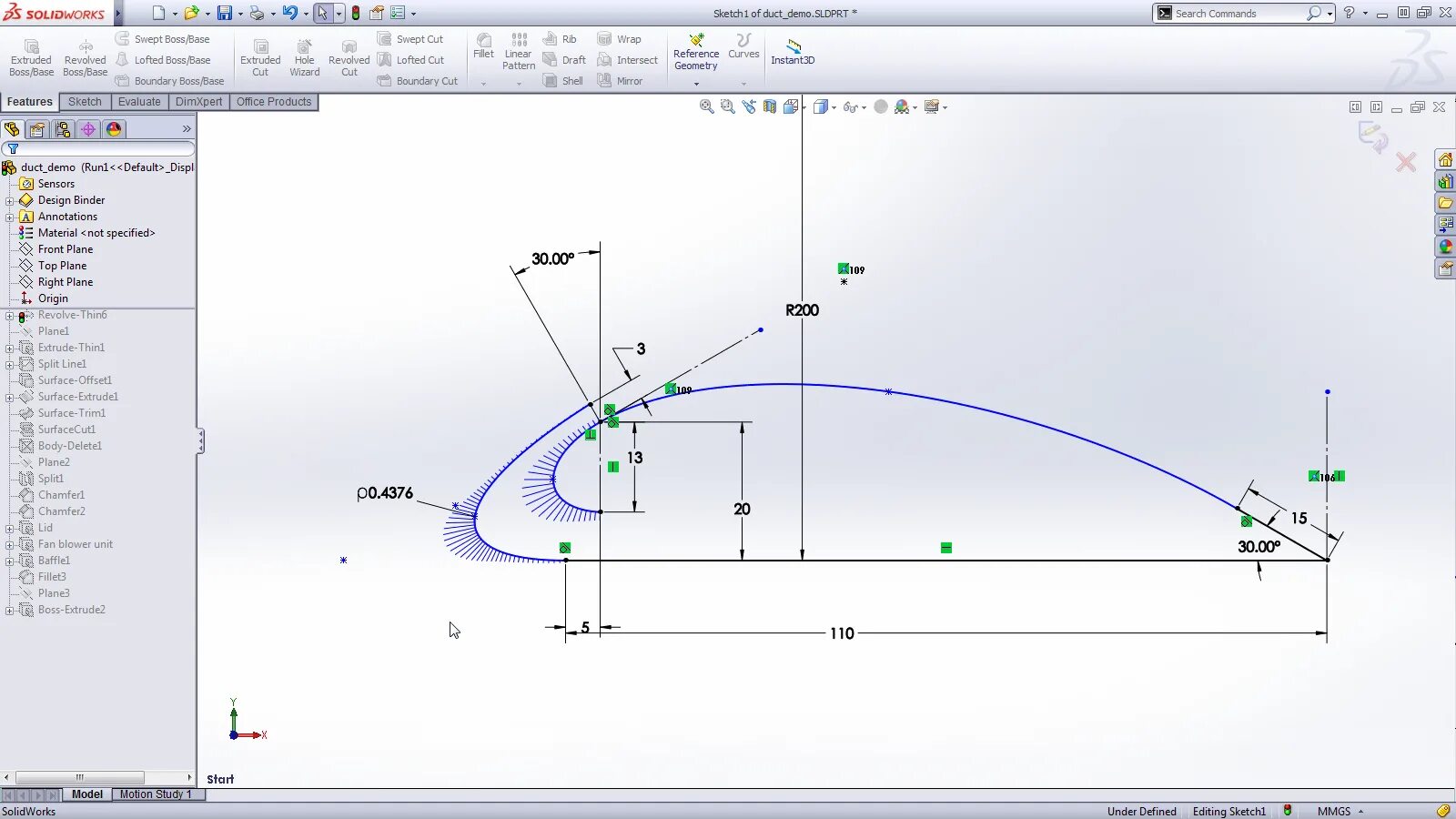Open the Options icon in the top toolbar

(x=398, y=13)
